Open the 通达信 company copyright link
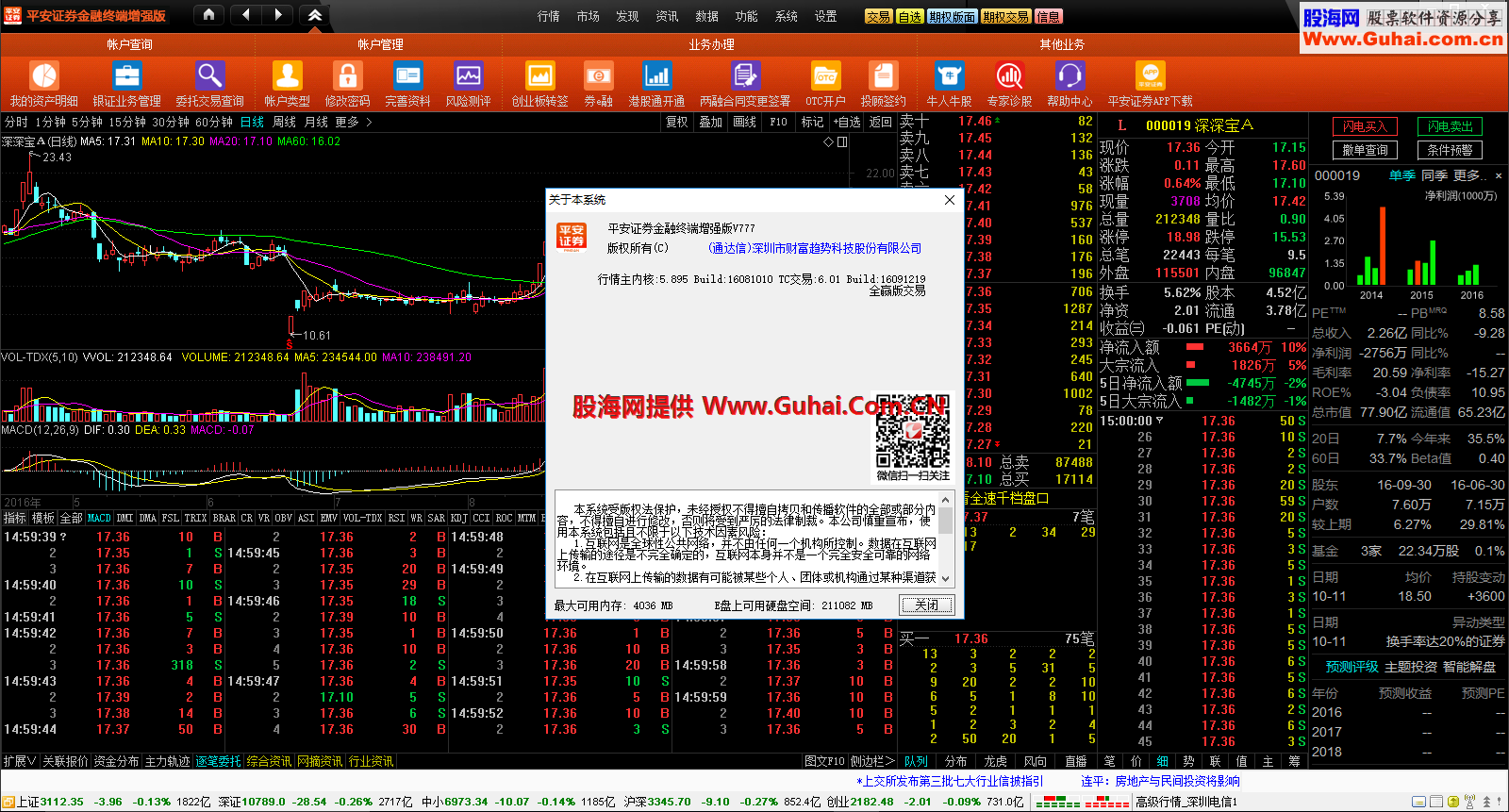This screenshot has height=812, width=1509. [815, 248]
